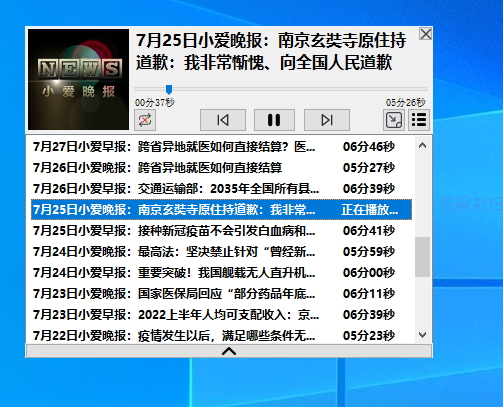Click the playlist scrollbar thumb
This screenshot has height=407, width=503.
(x=422, y=257)
